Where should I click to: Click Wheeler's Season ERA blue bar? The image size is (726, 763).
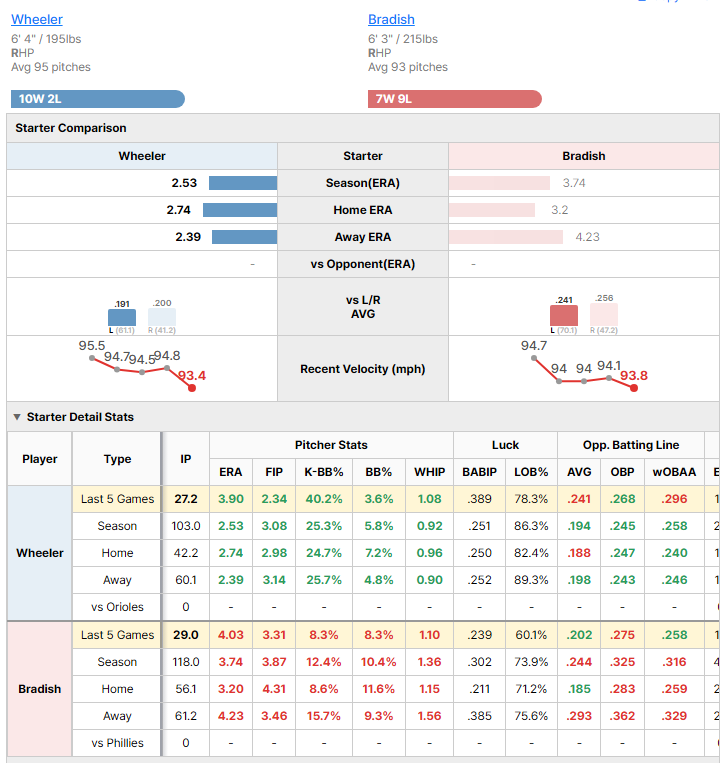click(x=243, y=183)
